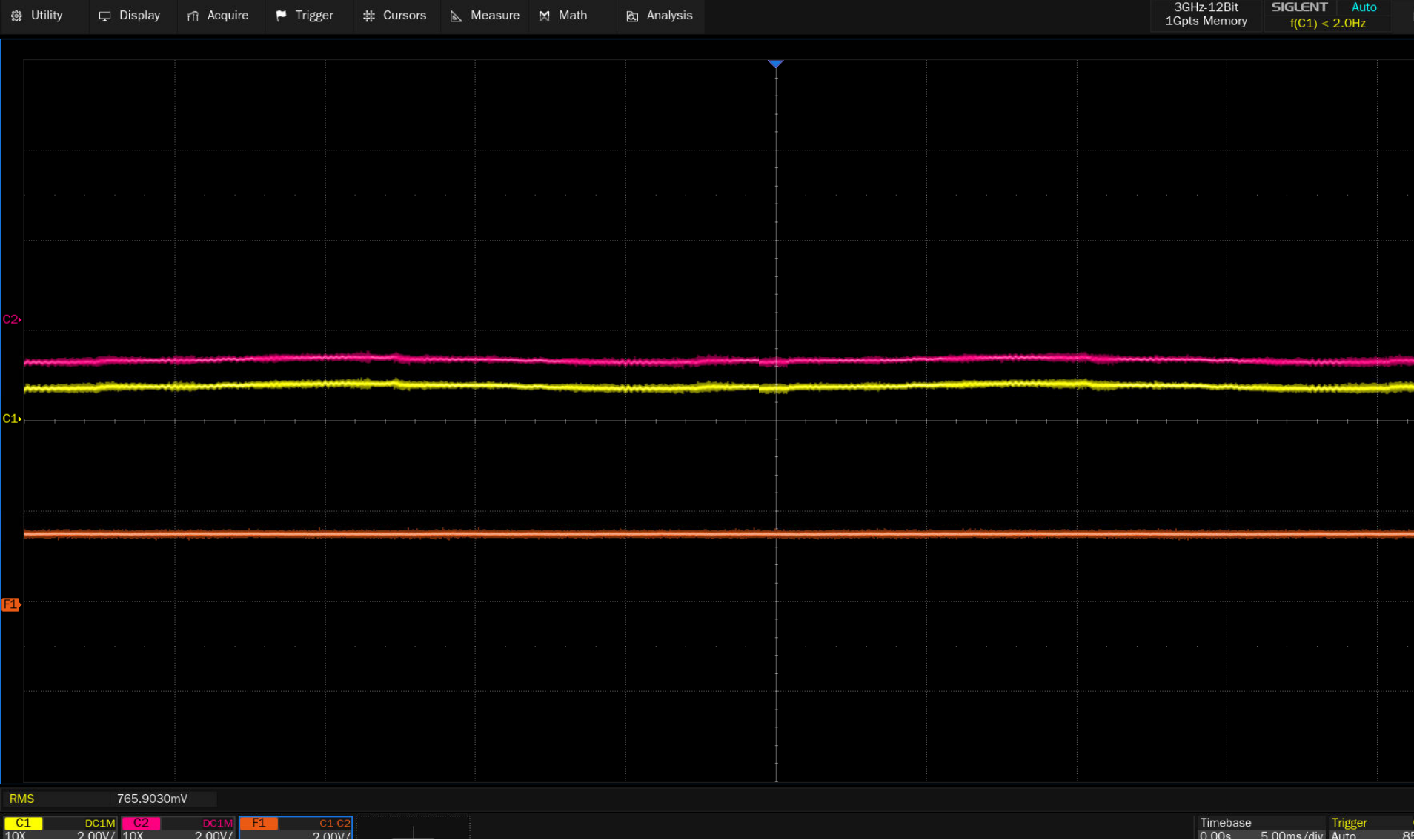This screenshot has width=1414, height=840.
Task: Select the C2 channel level indicator
Action: 11,319
